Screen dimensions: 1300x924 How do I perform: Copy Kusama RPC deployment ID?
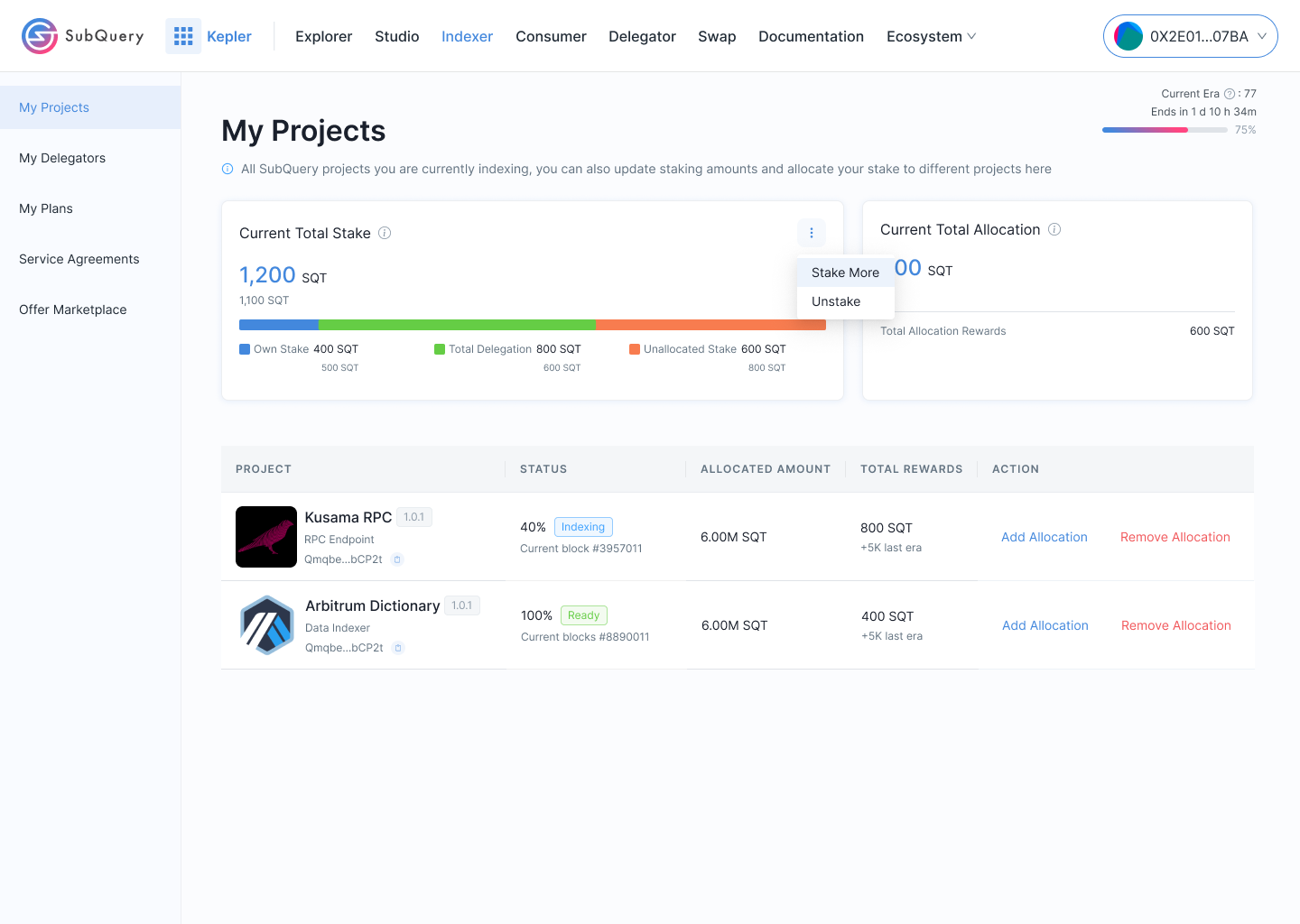coord(397,559)
